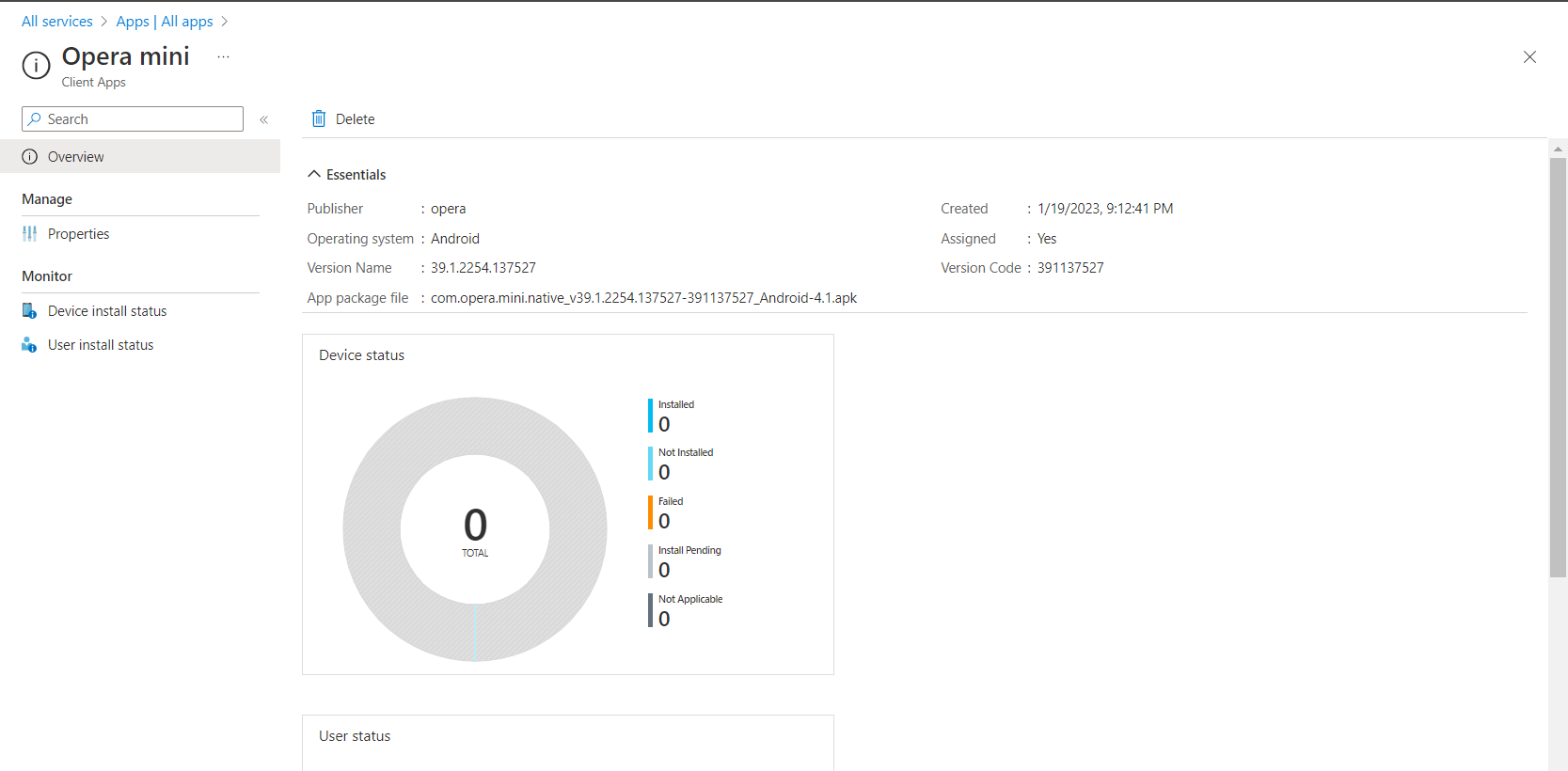Image resolution: width=1568 pixels, height=771 pixels.
Task: Click the vertical scrollbar thumb
Action: click(1558, 367)
